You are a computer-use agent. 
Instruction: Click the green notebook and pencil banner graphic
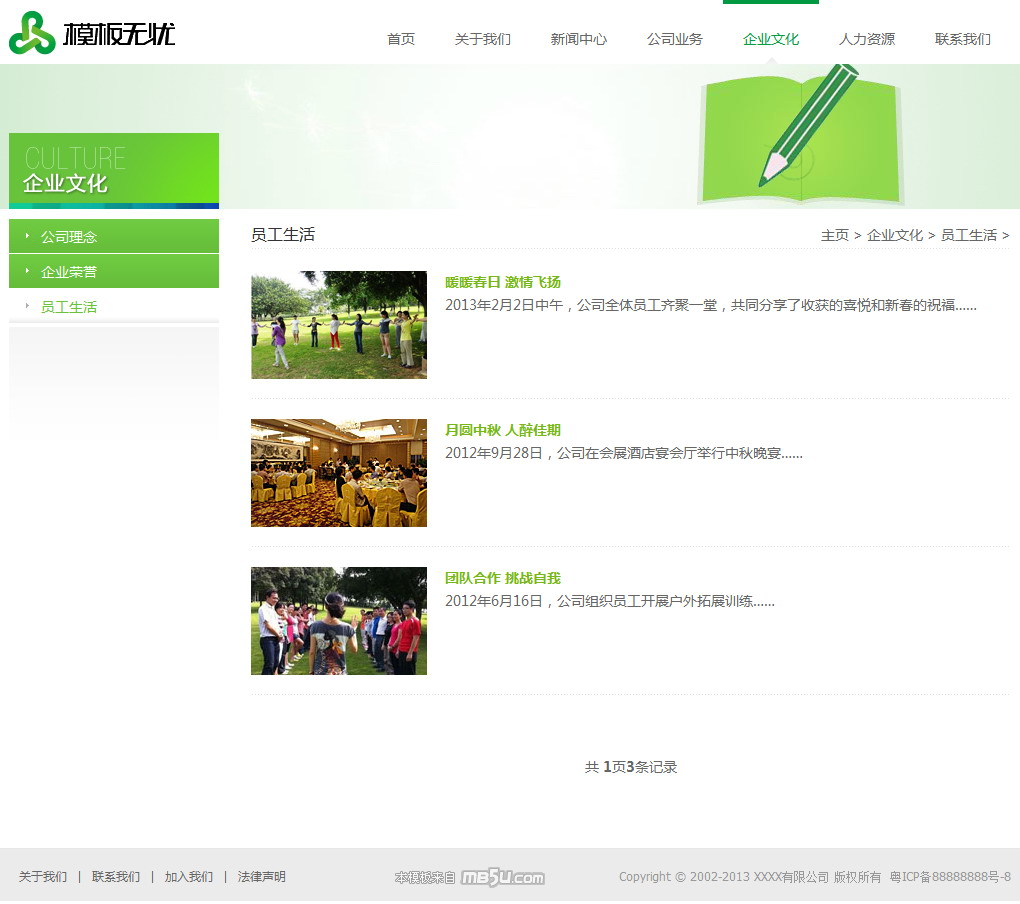click(799, 135)
